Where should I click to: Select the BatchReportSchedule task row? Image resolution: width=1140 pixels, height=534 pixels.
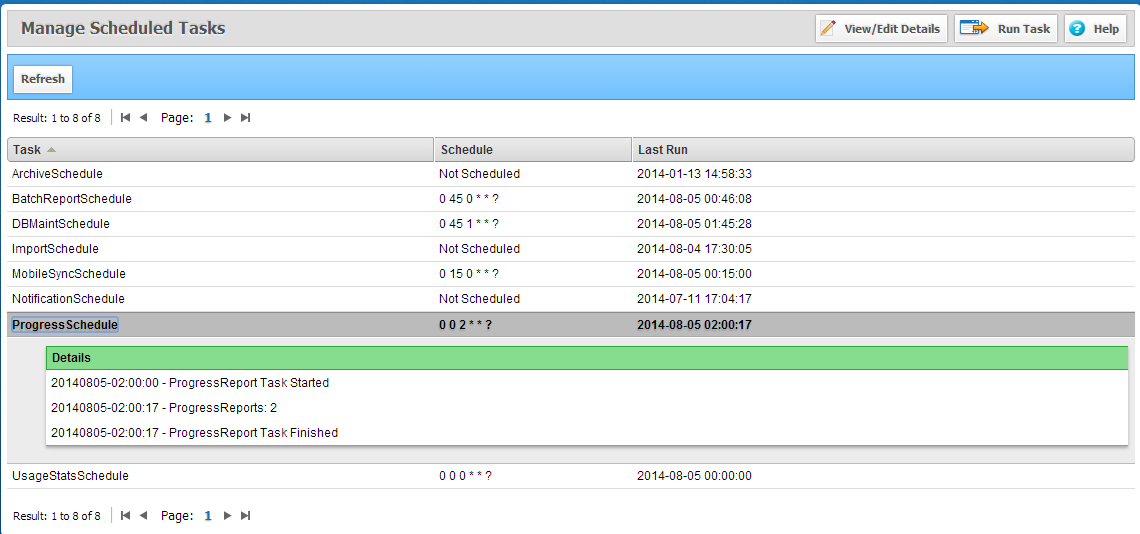[72, 199]
